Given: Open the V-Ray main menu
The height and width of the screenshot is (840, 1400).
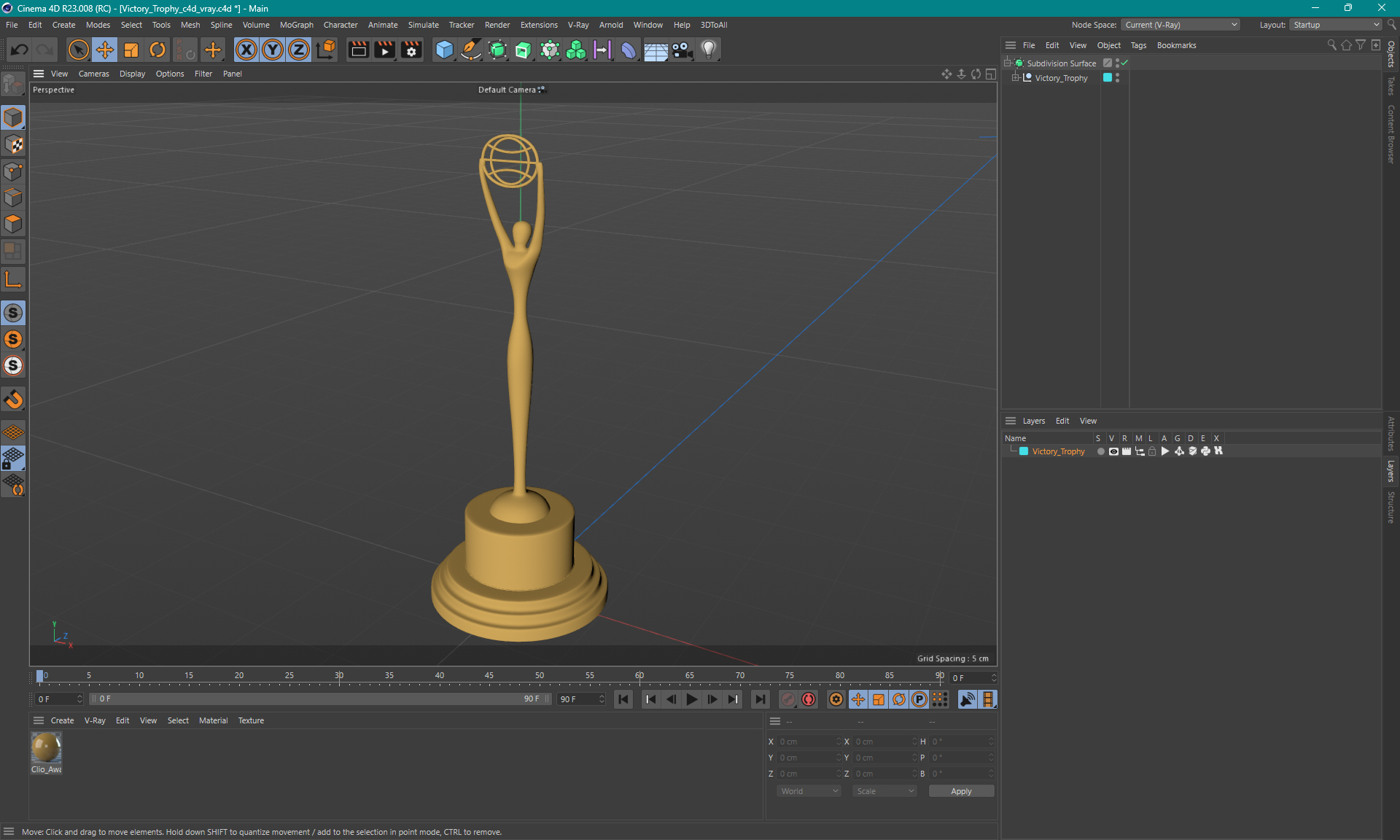Looking at the screenshot, I should (578, 25).
